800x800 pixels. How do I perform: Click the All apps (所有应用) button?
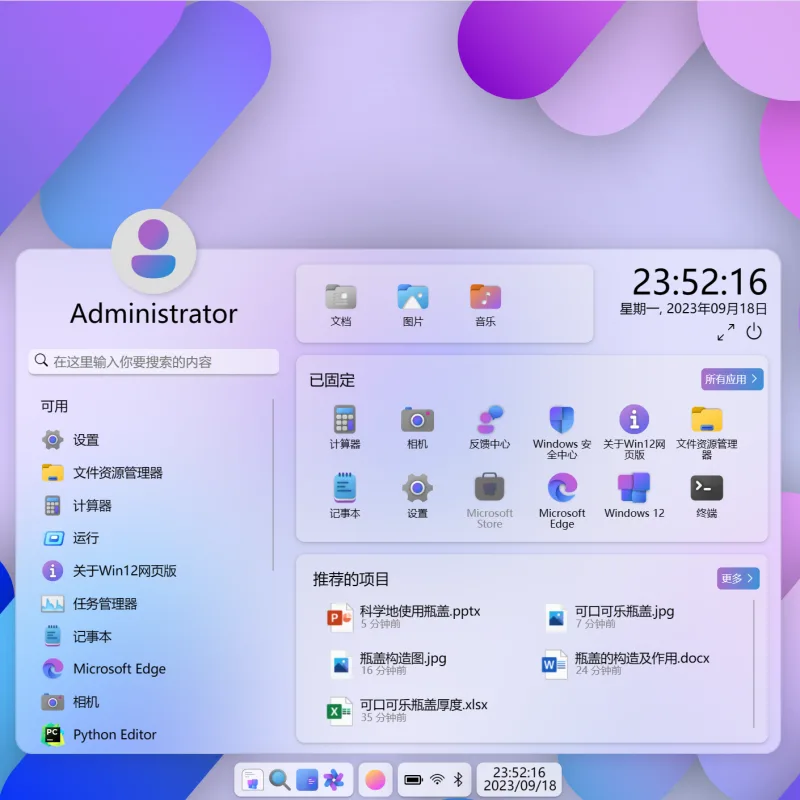click(732, 379)
